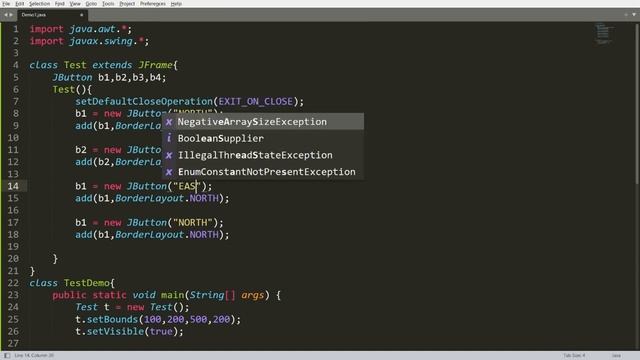Click EXIT_ON_CLOSE constant text

point(256,101)
